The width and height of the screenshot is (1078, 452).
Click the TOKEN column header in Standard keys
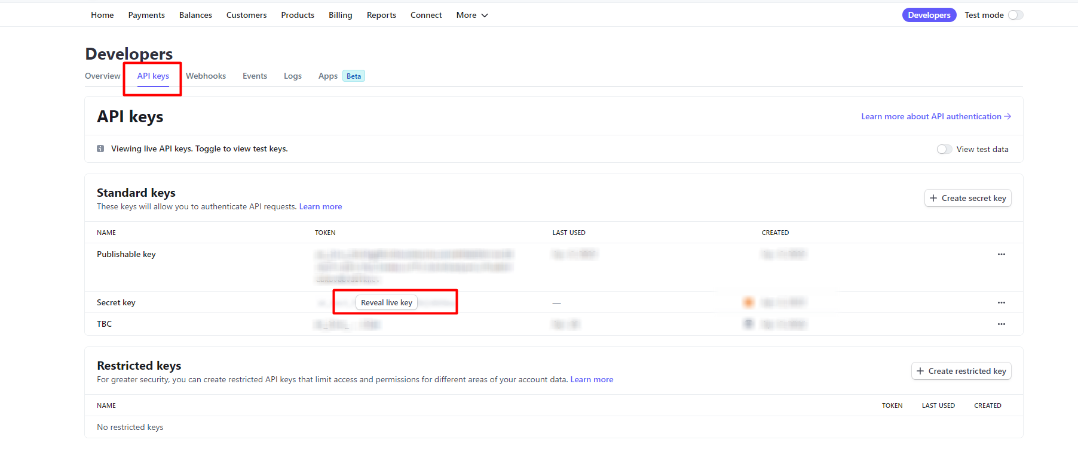(x=325, y=233)
